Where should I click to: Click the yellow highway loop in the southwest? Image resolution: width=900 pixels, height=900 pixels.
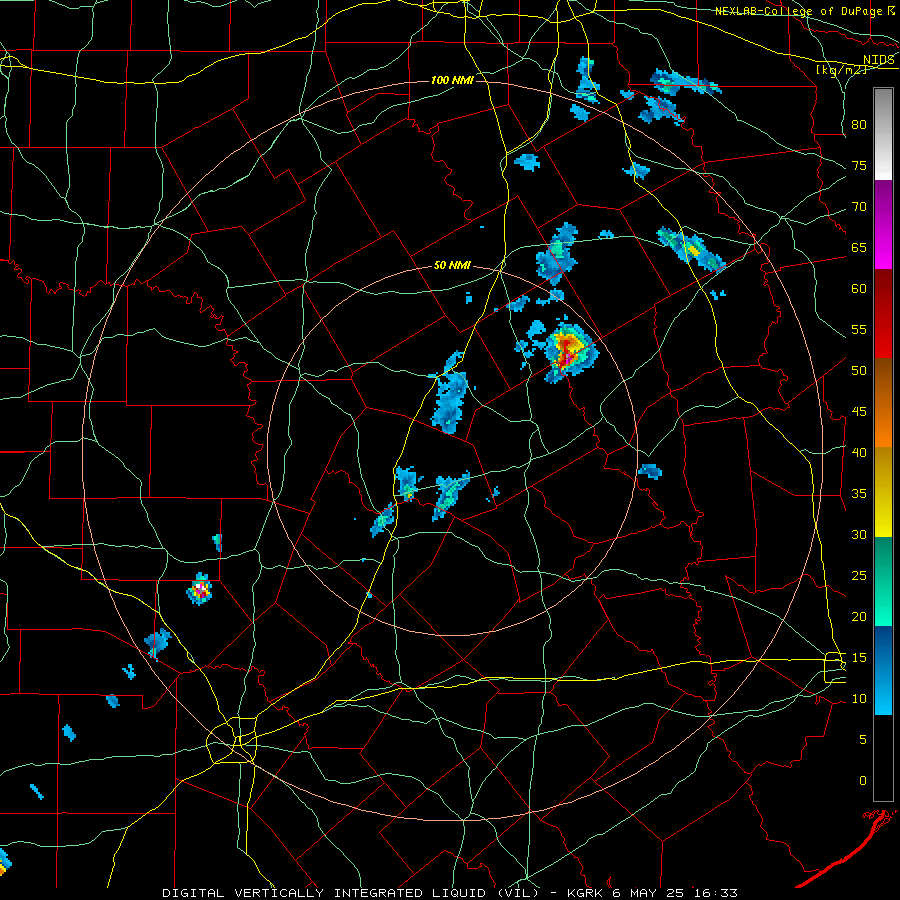[x=232, y=740]
